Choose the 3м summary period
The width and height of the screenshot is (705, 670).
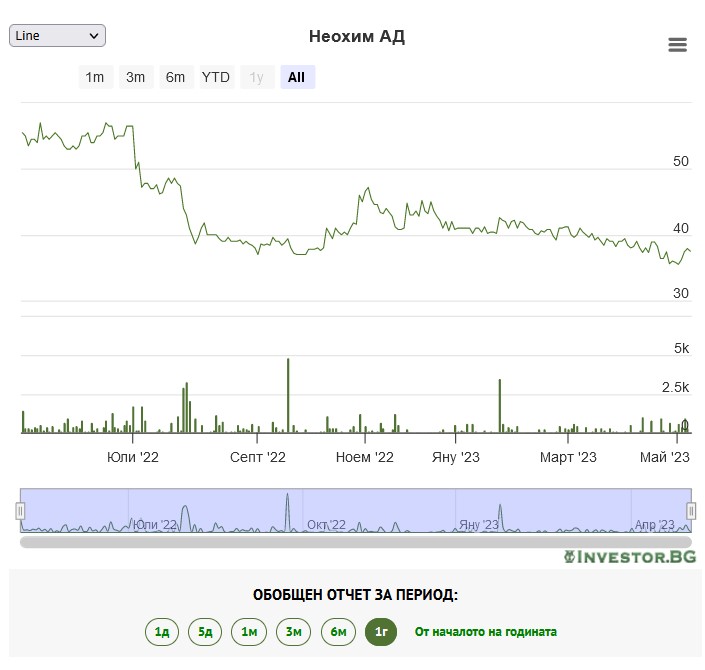pos(294,632)
